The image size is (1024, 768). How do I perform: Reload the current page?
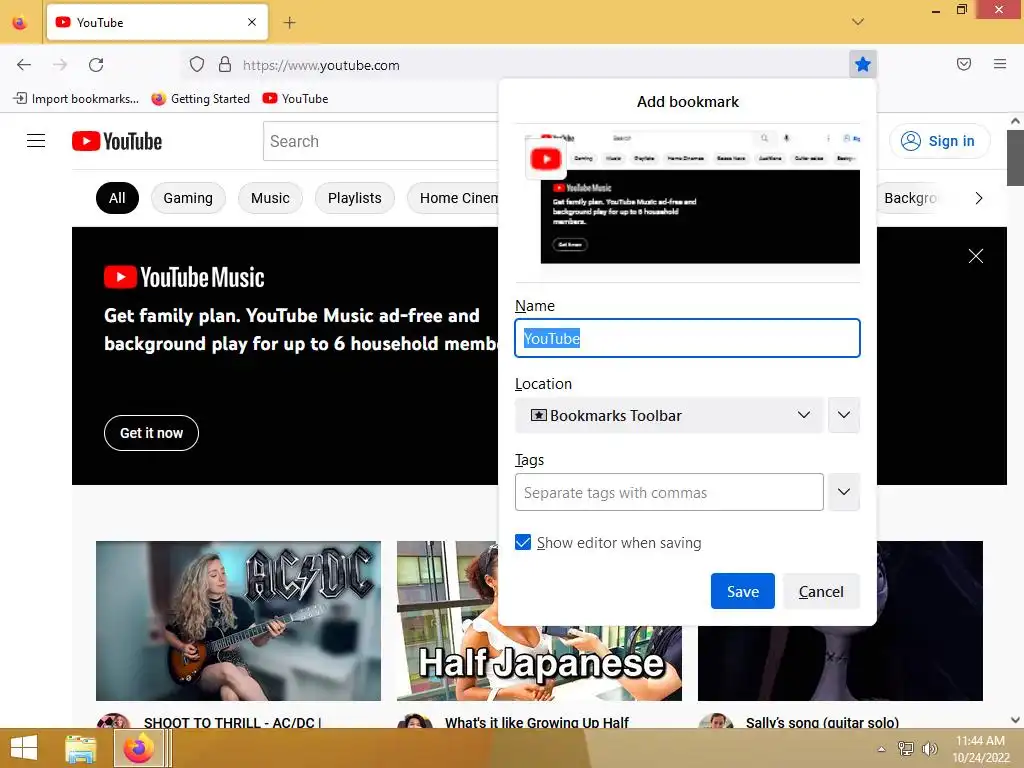tap(96, 65)
